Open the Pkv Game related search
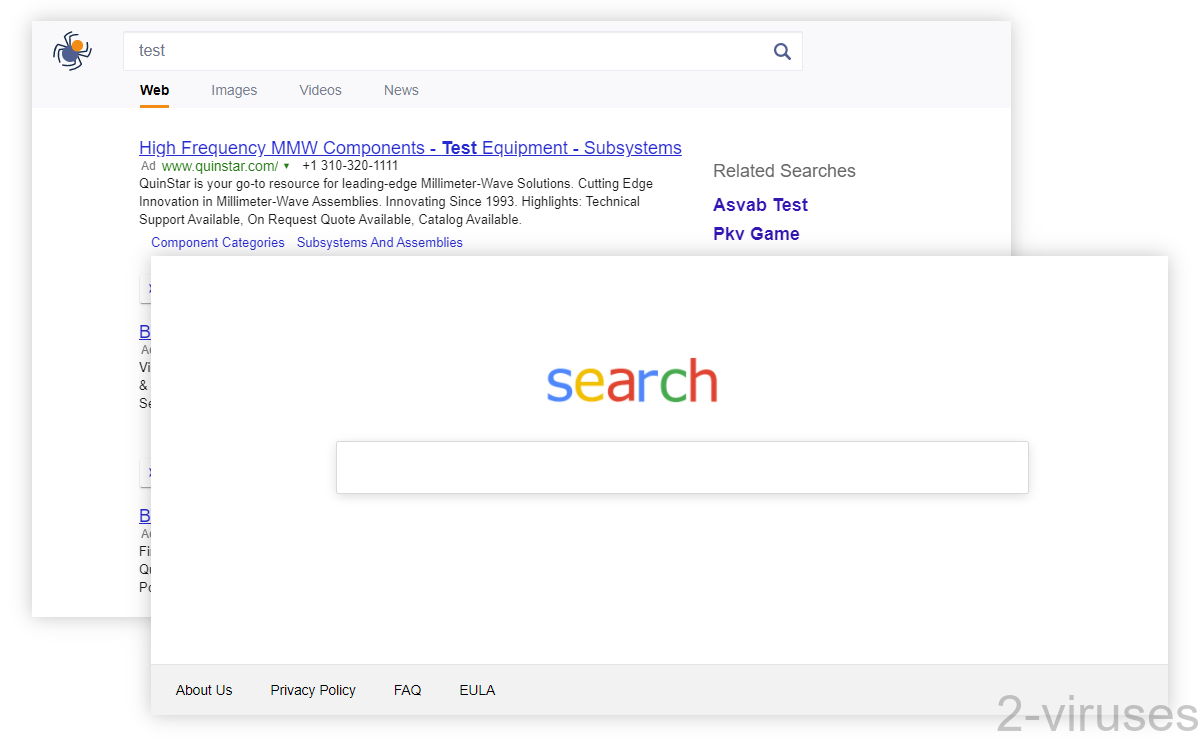 click(756, 233)
